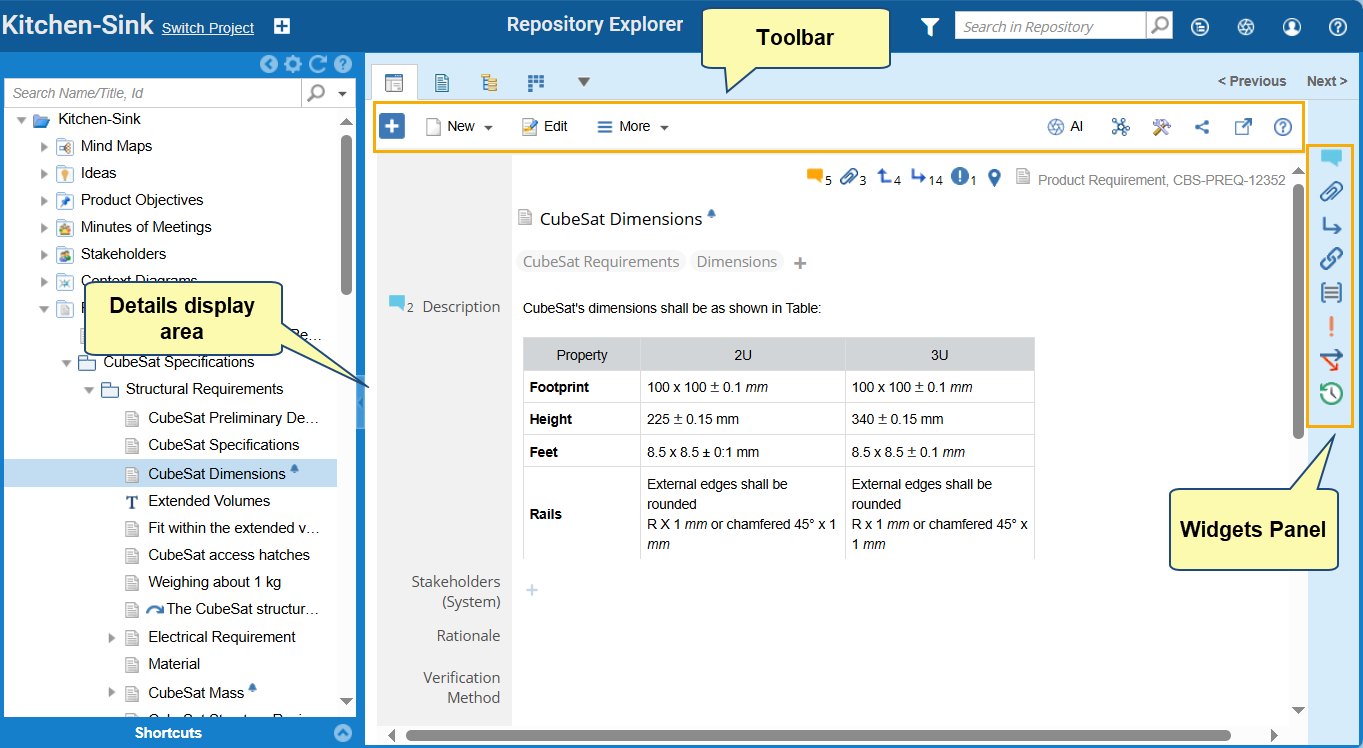
Task: Click the location pin icon
Action: (x=994, y=178)
